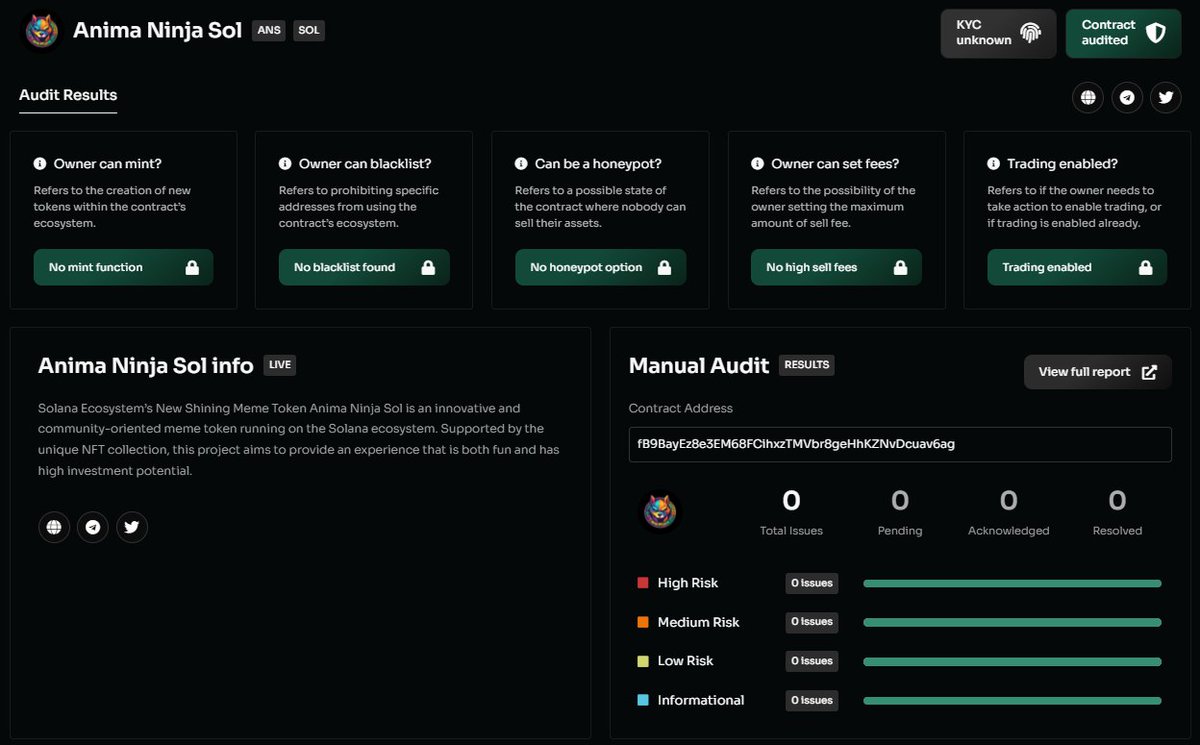
Task: Click the shield icon on Contract audited
Action: [1155, 33]
